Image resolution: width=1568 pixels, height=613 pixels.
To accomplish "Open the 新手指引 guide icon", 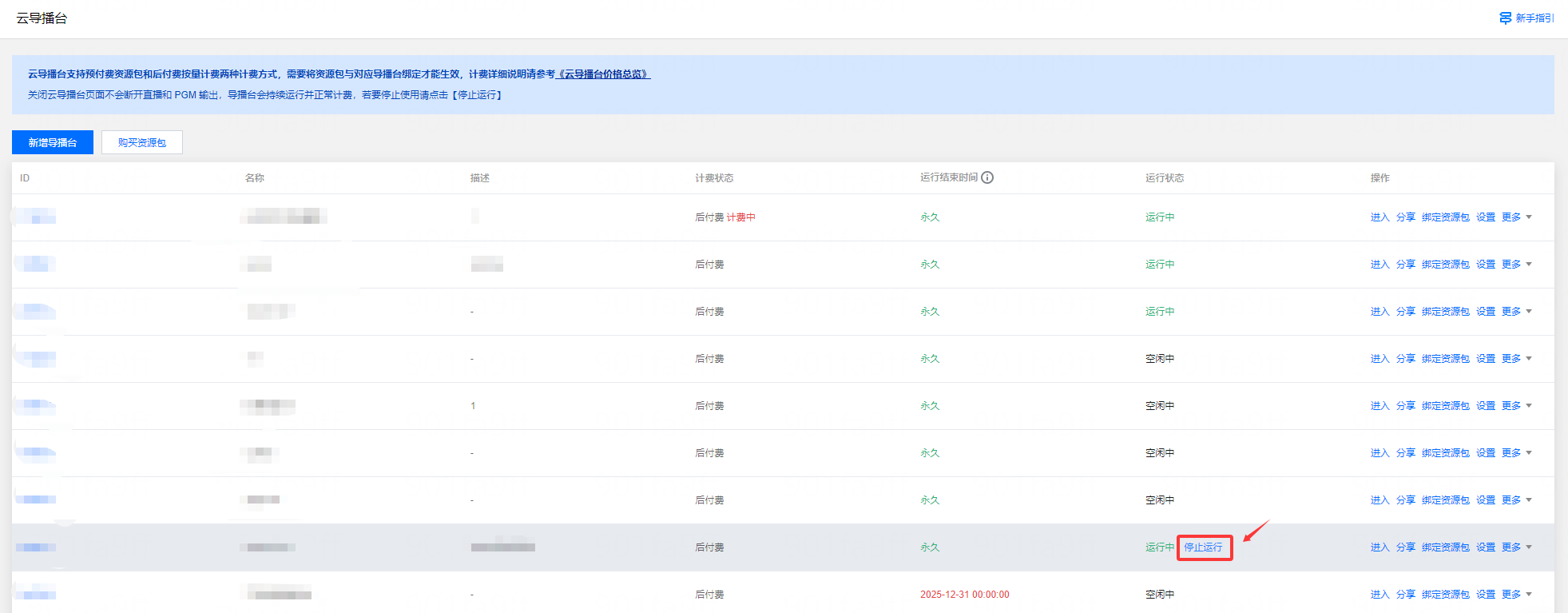I will 1506,18.
